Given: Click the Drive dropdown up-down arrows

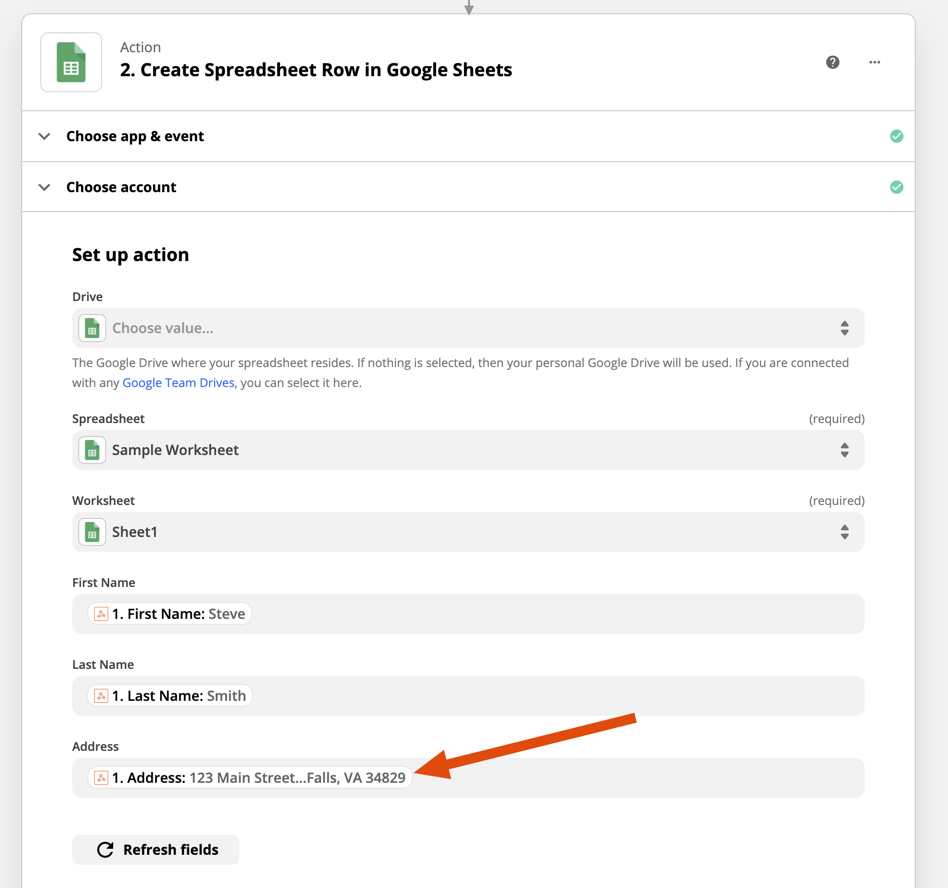Looking at the screenshot, I should coord(845,328).
